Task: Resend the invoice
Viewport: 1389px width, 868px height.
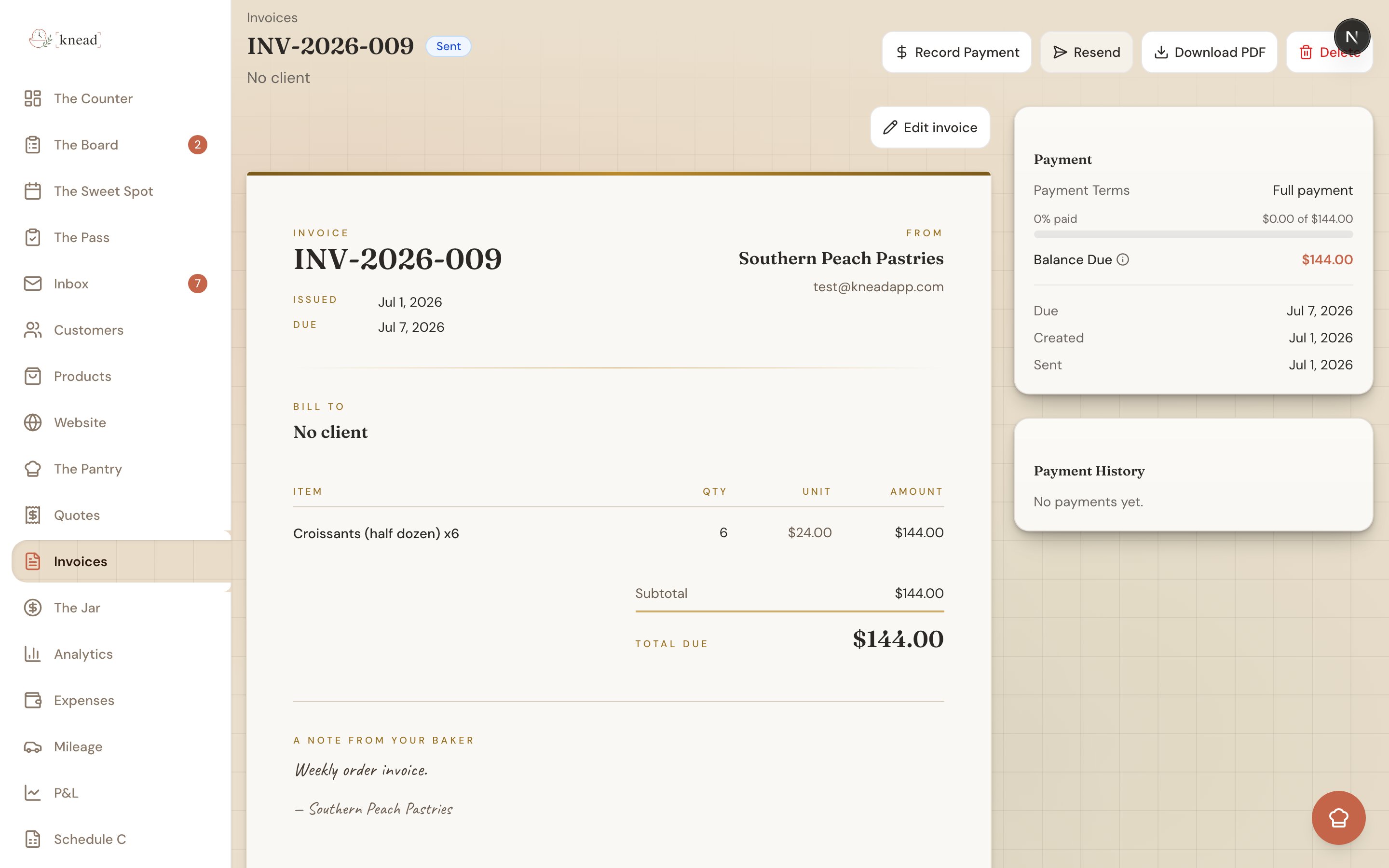Action: click(1086, 52)
